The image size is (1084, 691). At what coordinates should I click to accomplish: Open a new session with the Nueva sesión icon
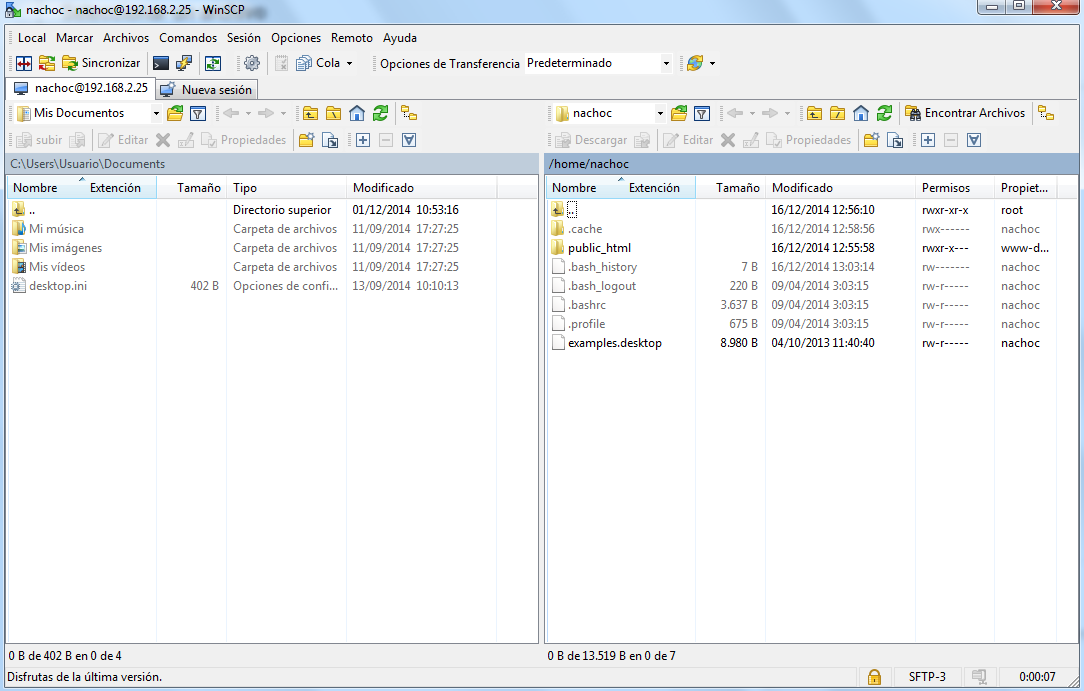pyautogui.click(x=206, y=87)
